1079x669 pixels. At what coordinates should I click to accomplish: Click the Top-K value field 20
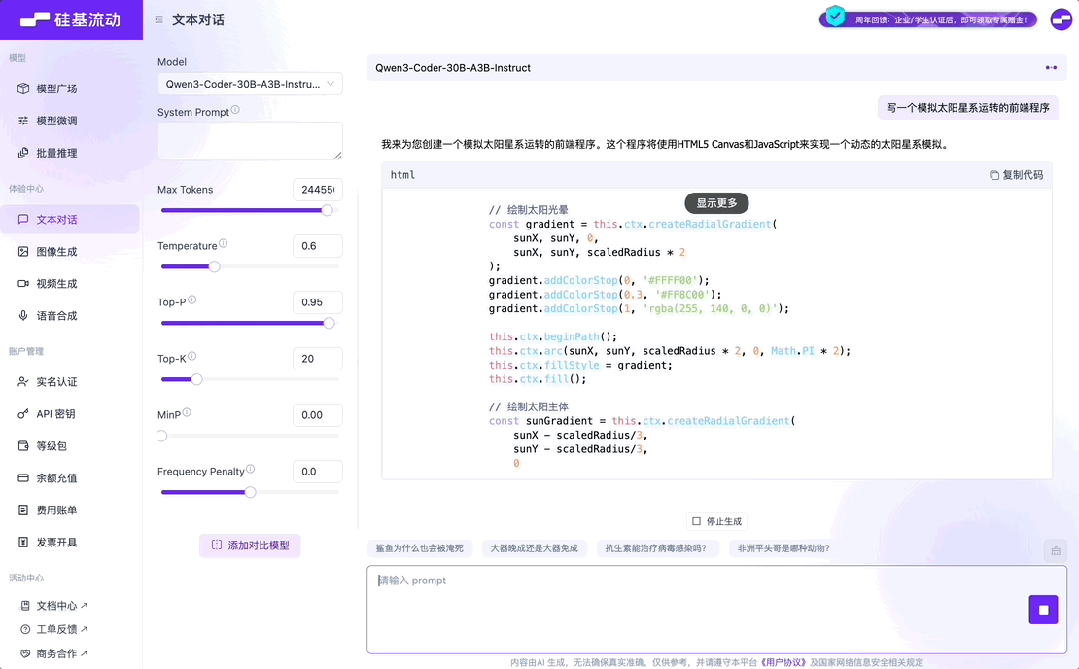coord(317,359)
